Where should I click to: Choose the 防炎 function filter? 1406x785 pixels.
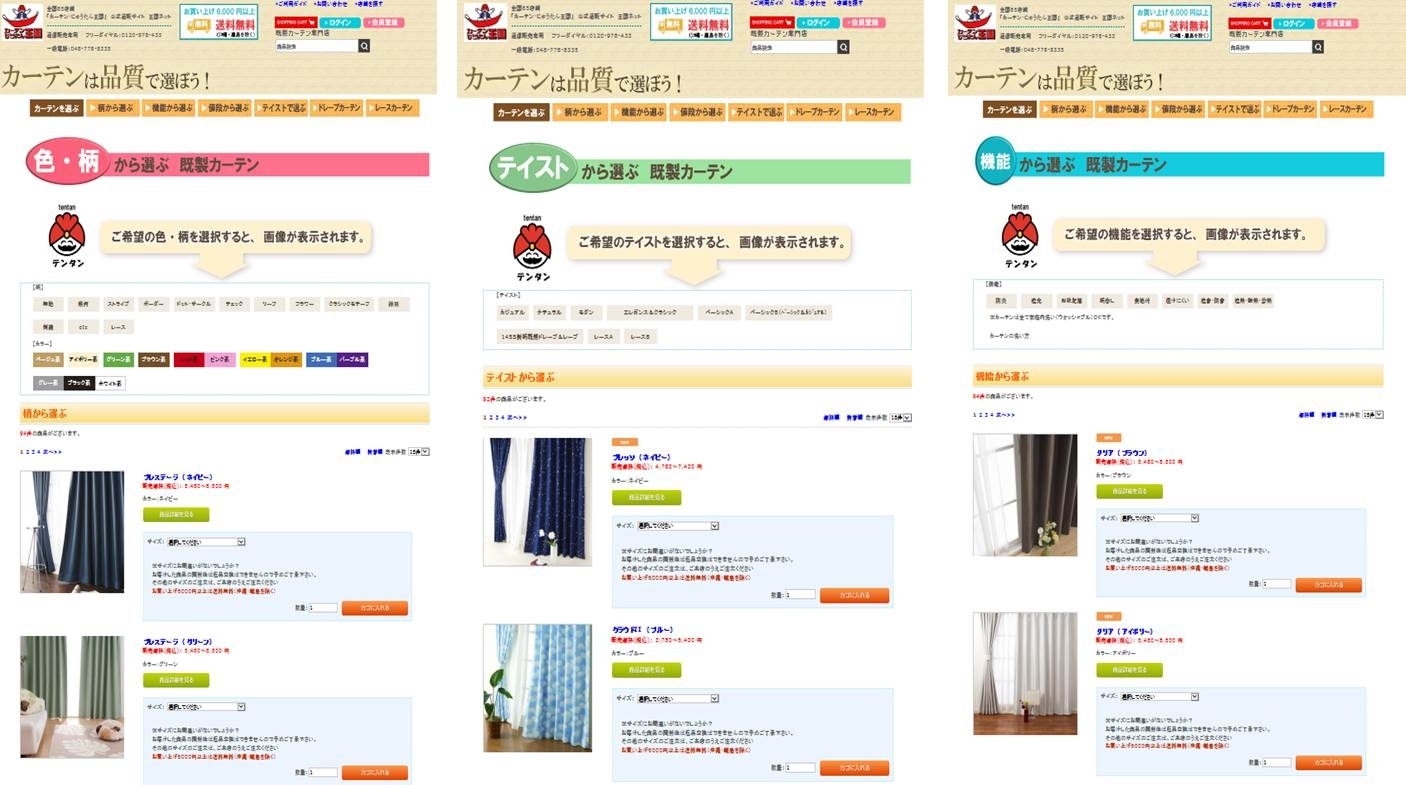point(1000,300)
